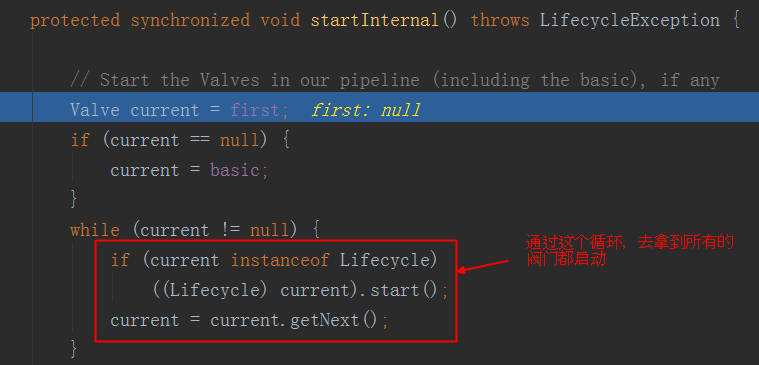
Task: Click the startInternal method name
Action: click(375, 20)
